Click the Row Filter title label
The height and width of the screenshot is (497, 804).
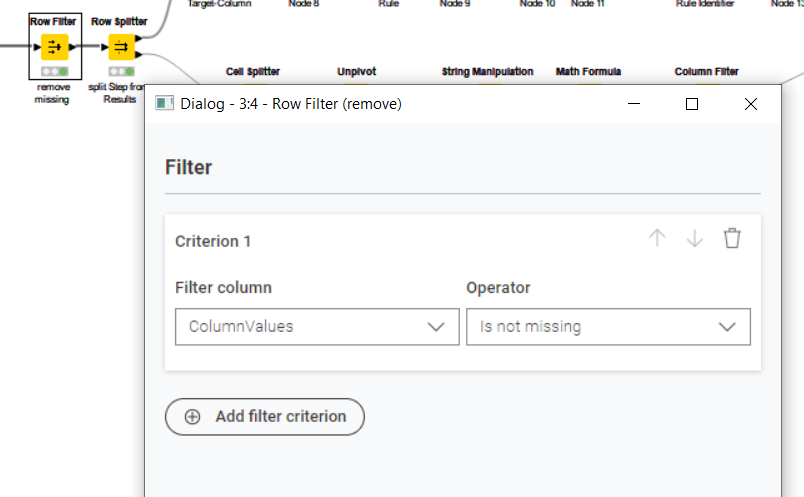click(53, 22)
